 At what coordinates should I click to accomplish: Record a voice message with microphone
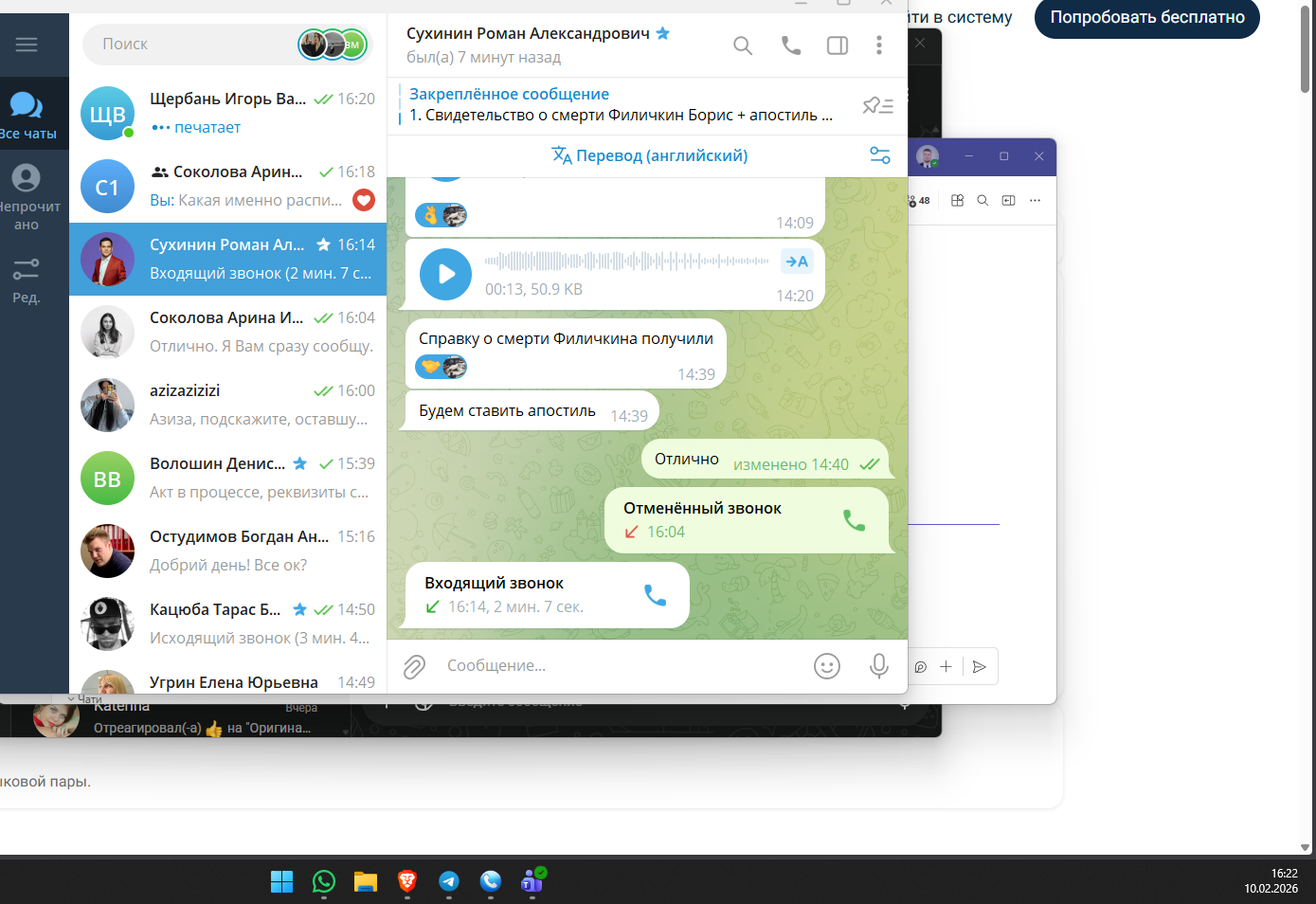[879, 666]
